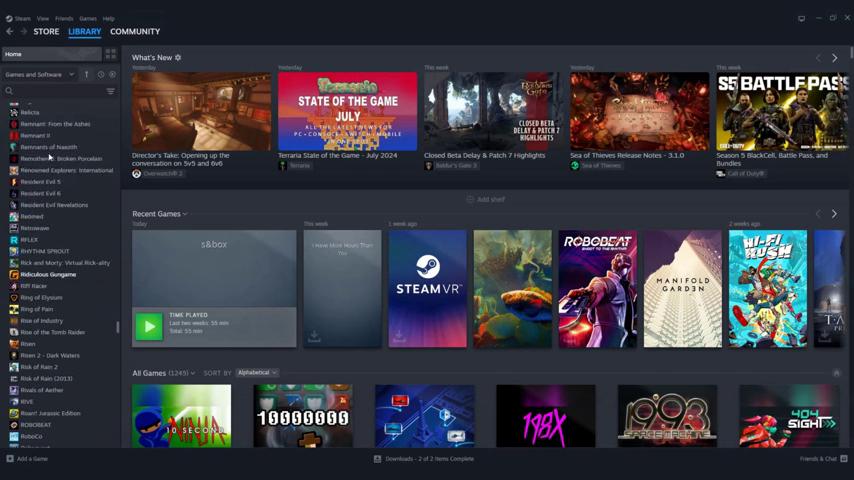
Task: Open Downloads status in bottom bar
Action: [x=423, y=459]
